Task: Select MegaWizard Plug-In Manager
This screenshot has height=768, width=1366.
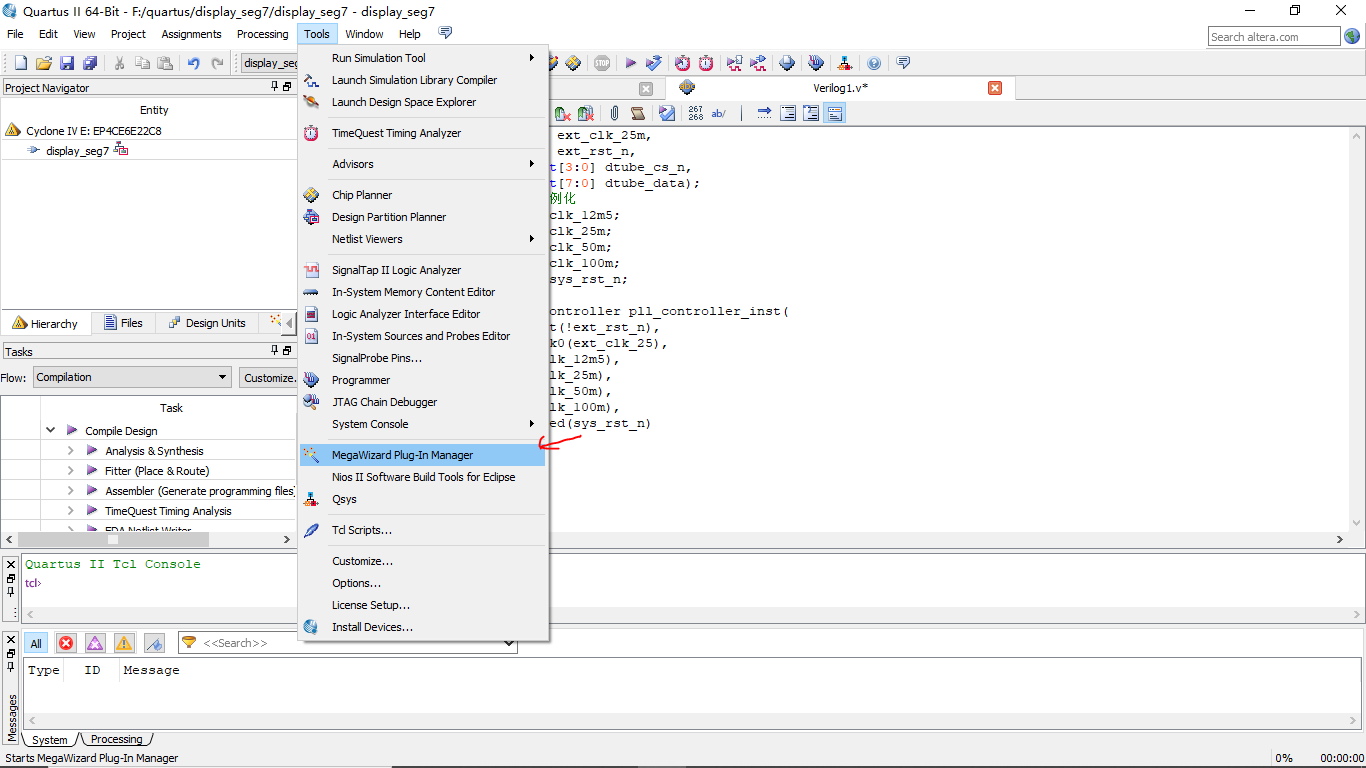Action: pyautogui.click(x=424, y=455)
